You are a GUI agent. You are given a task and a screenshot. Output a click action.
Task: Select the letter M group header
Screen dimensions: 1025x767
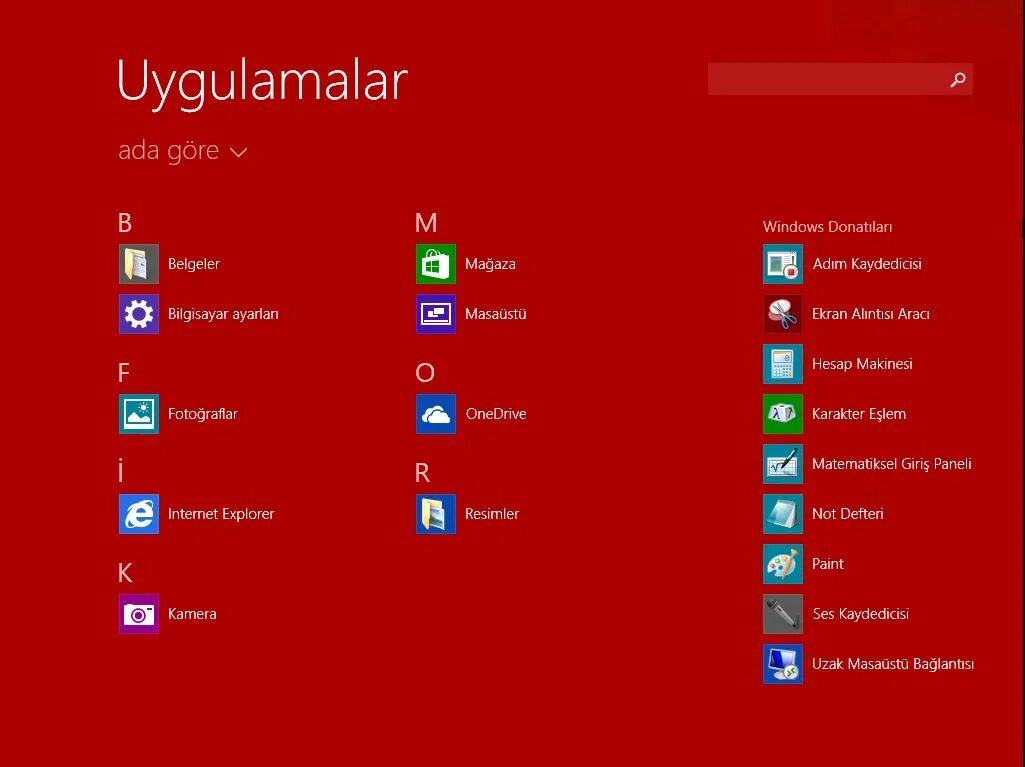coord(426,223)
